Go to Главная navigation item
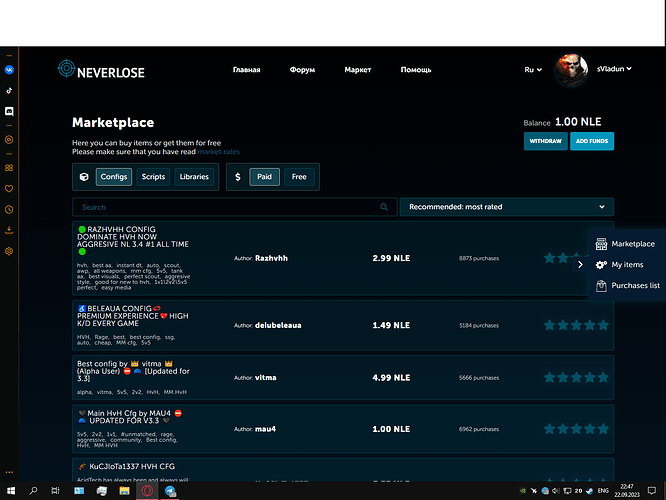Screen dimensions: 666x500 click(x=246, y=70)
